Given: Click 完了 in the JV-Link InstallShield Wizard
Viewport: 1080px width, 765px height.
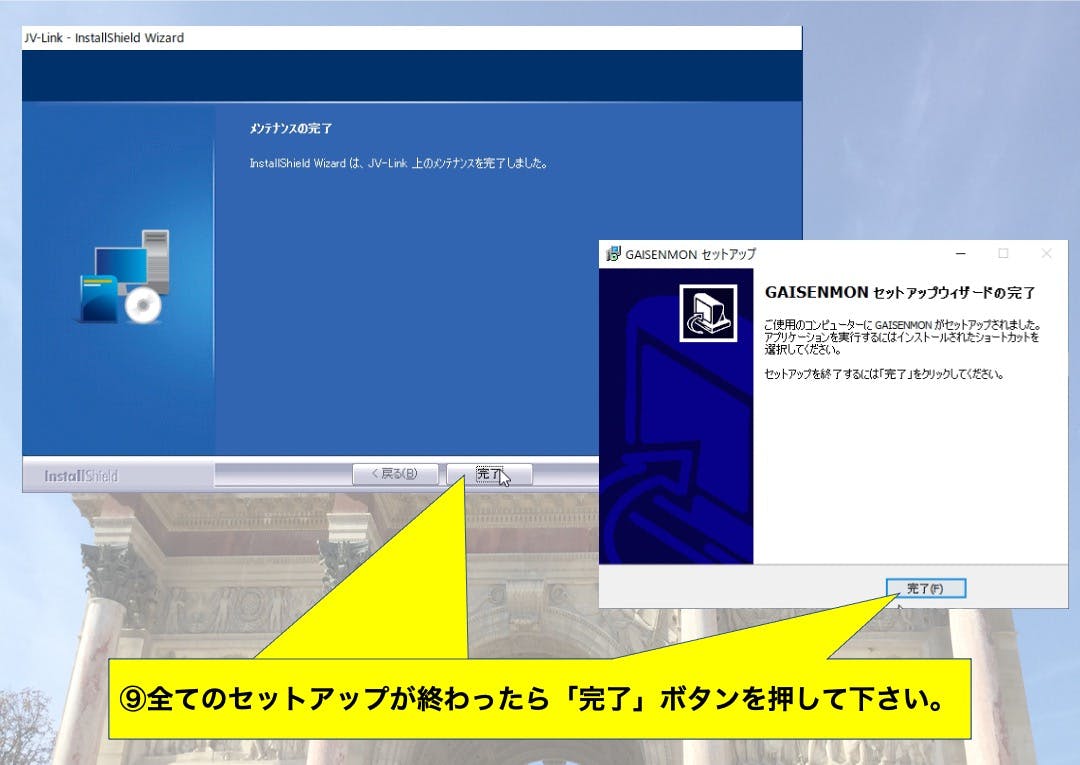Looking at the screenshot, I should [489, 474].
